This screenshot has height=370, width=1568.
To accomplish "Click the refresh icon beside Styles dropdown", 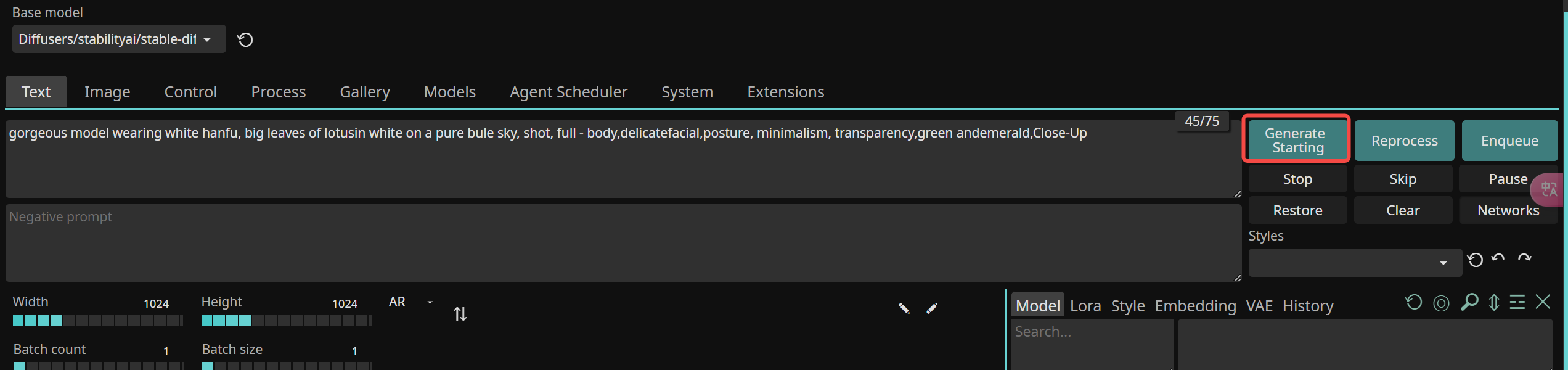I will [1475, 260].
